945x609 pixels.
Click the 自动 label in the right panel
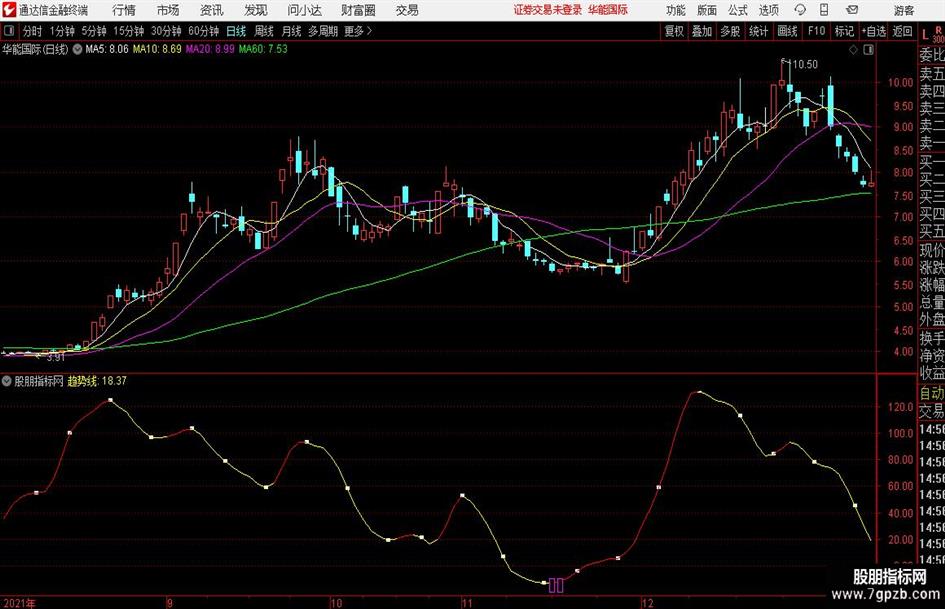pos(932,393)
